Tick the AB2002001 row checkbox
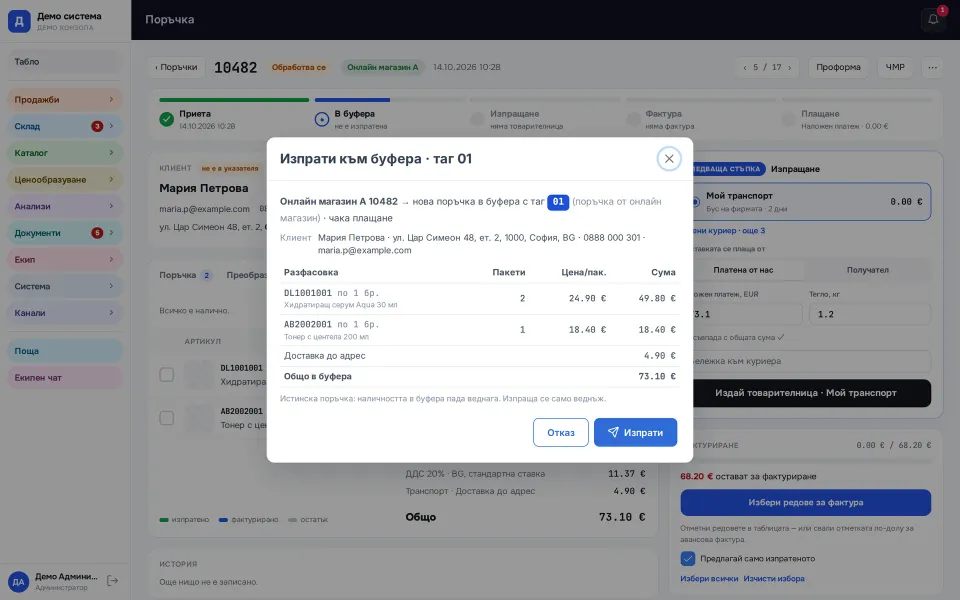The width and height of the screenshot is (960, 600). pyautogui.click(x=167, y=418)
